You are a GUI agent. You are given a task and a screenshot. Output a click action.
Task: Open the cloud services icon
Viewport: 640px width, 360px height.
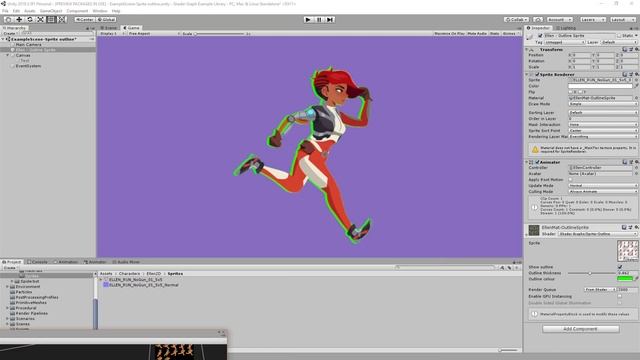tap(538, 20)
